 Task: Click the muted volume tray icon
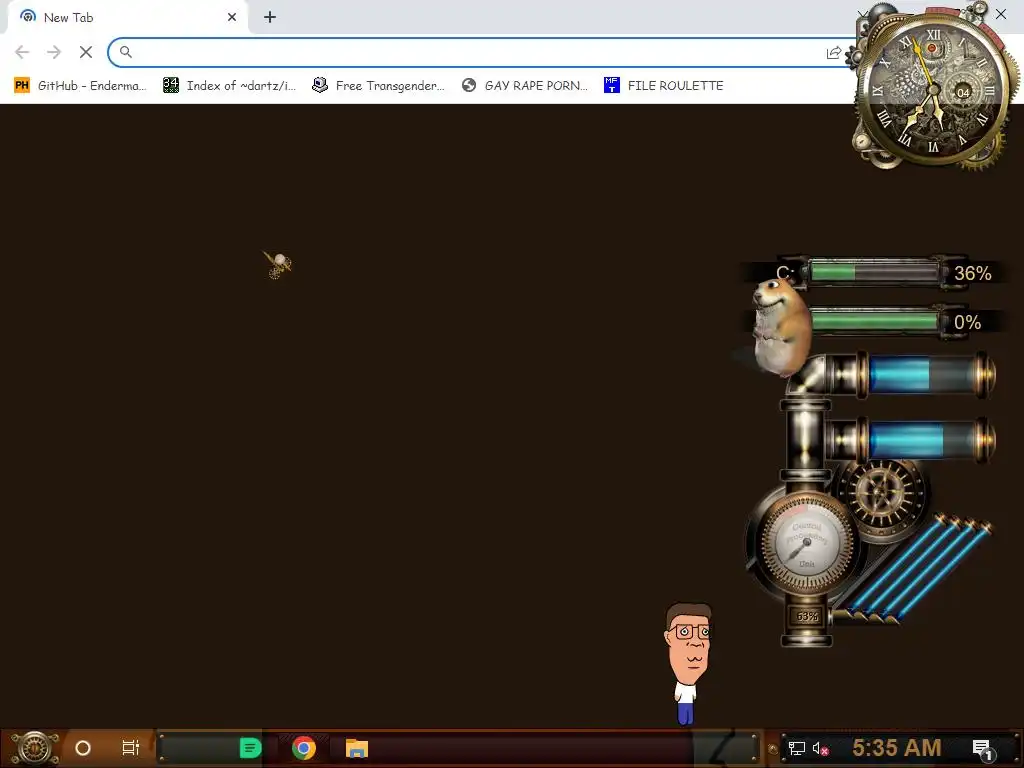pos(821,748)
